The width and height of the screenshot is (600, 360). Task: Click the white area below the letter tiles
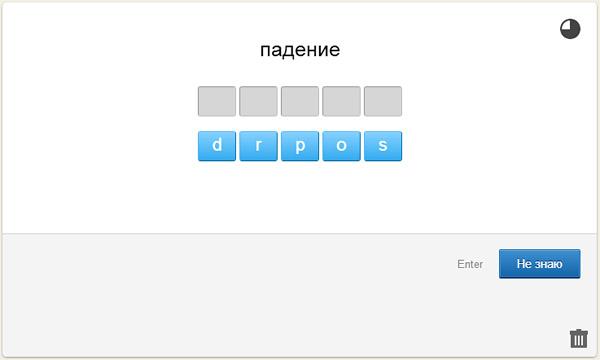pos(300,197)
